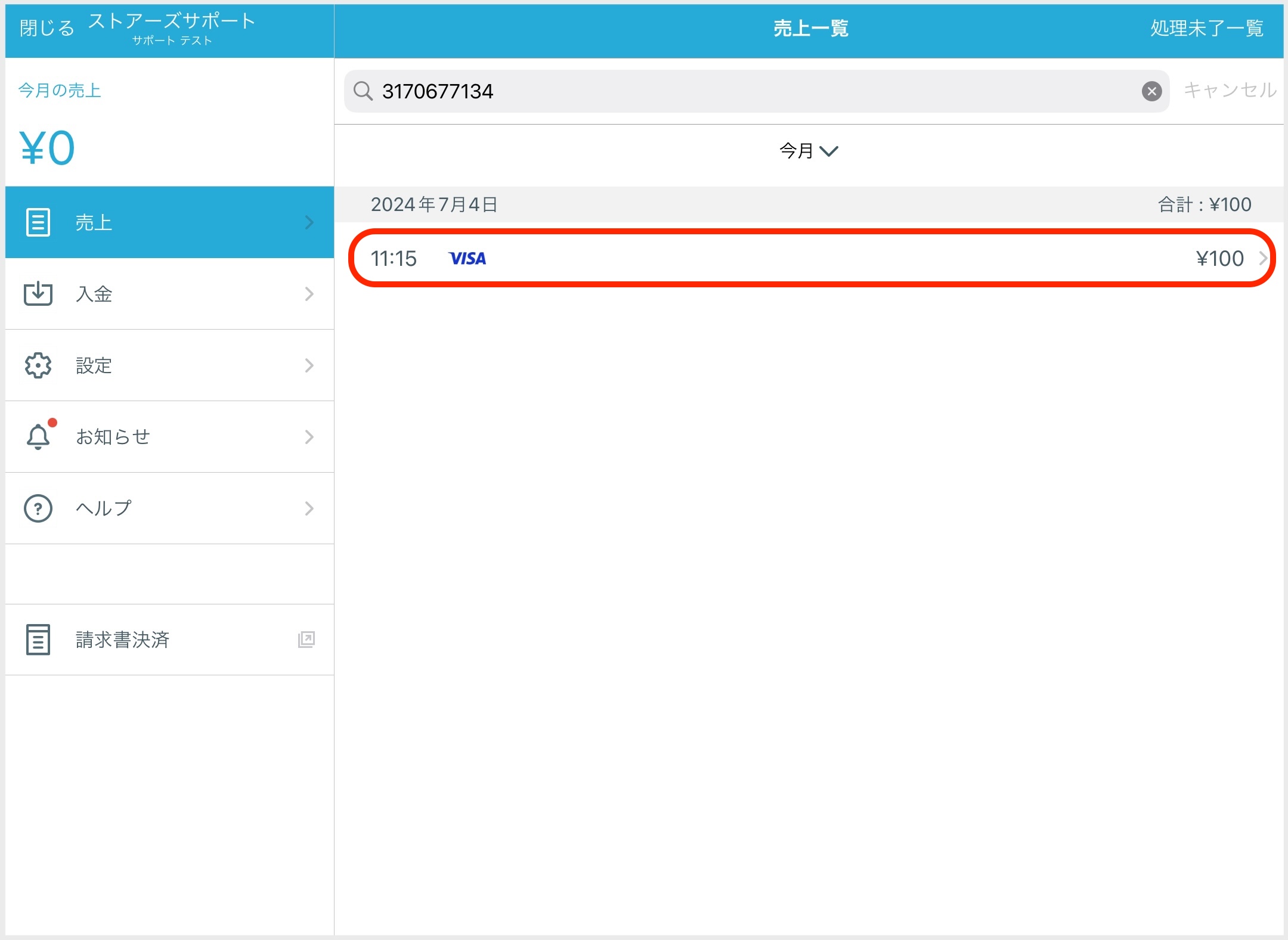Tap the 請求書決済 invoice icon
This screenshot has width=1288, height=940.
[38, 640]
